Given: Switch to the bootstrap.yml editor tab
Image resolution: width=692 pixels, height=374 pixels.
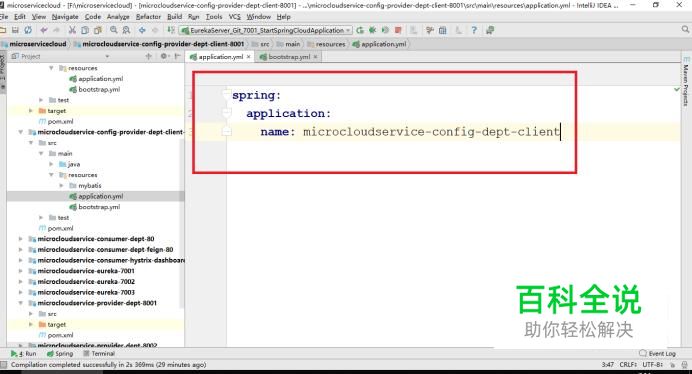Looking at the screenshot, I should click(x=289, y=57).
